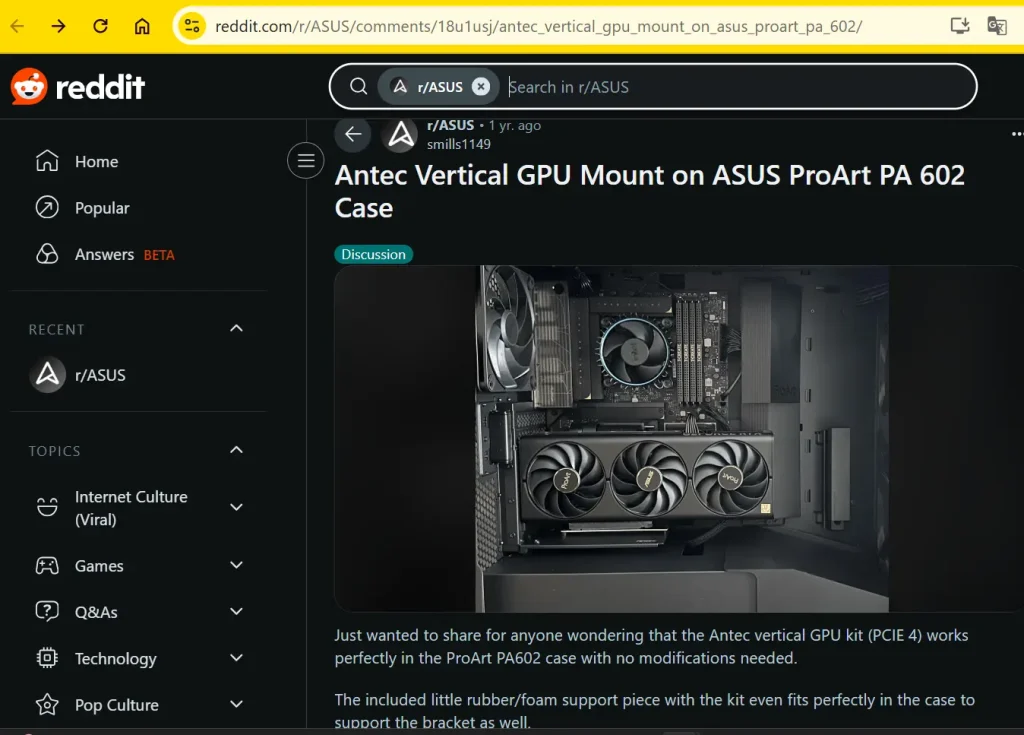Image resolution: width=1024 pixels, height=735 pixels.
Task: Click the 'included little rubber/foam' paragraph
Action: pos(654,711)
